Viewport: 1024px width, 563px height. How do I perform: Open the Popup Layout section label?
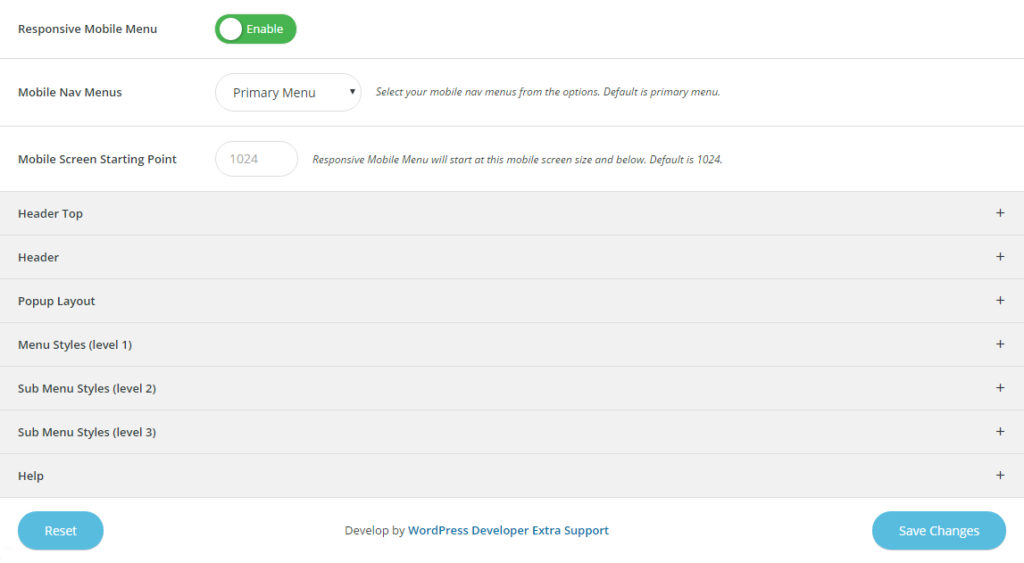[x=57, y=301]
